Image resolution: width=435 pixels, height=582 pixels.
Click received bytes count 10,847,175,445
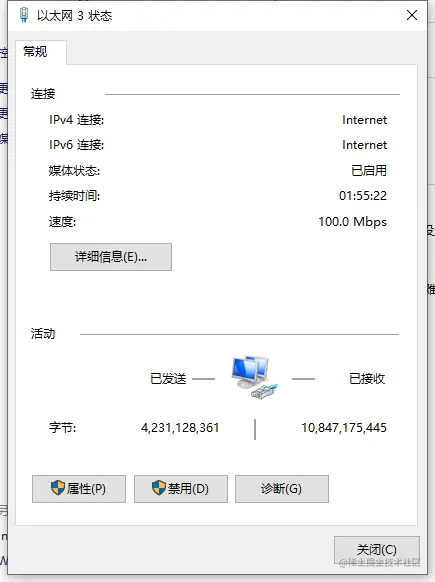pyautogui.click(x=344, y=428)
